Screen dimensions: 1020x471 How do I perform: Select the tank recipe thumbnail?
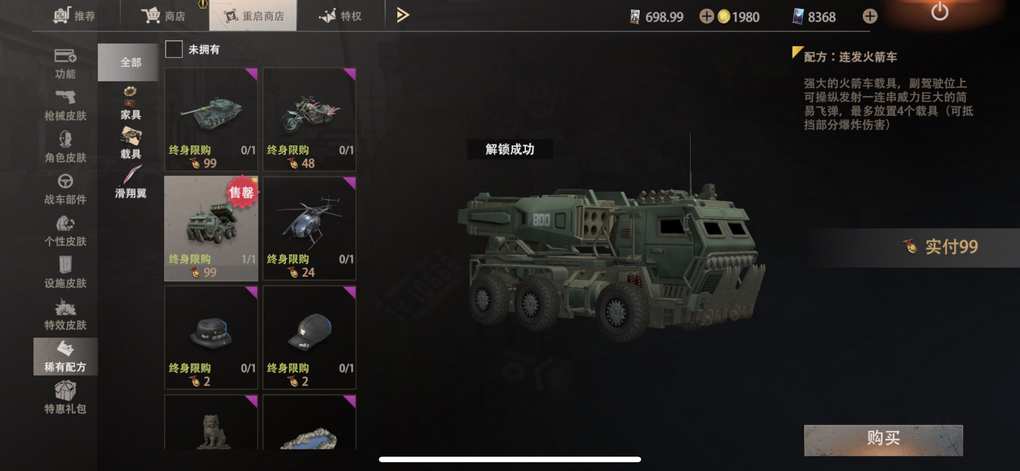click(x=211, y=110)
